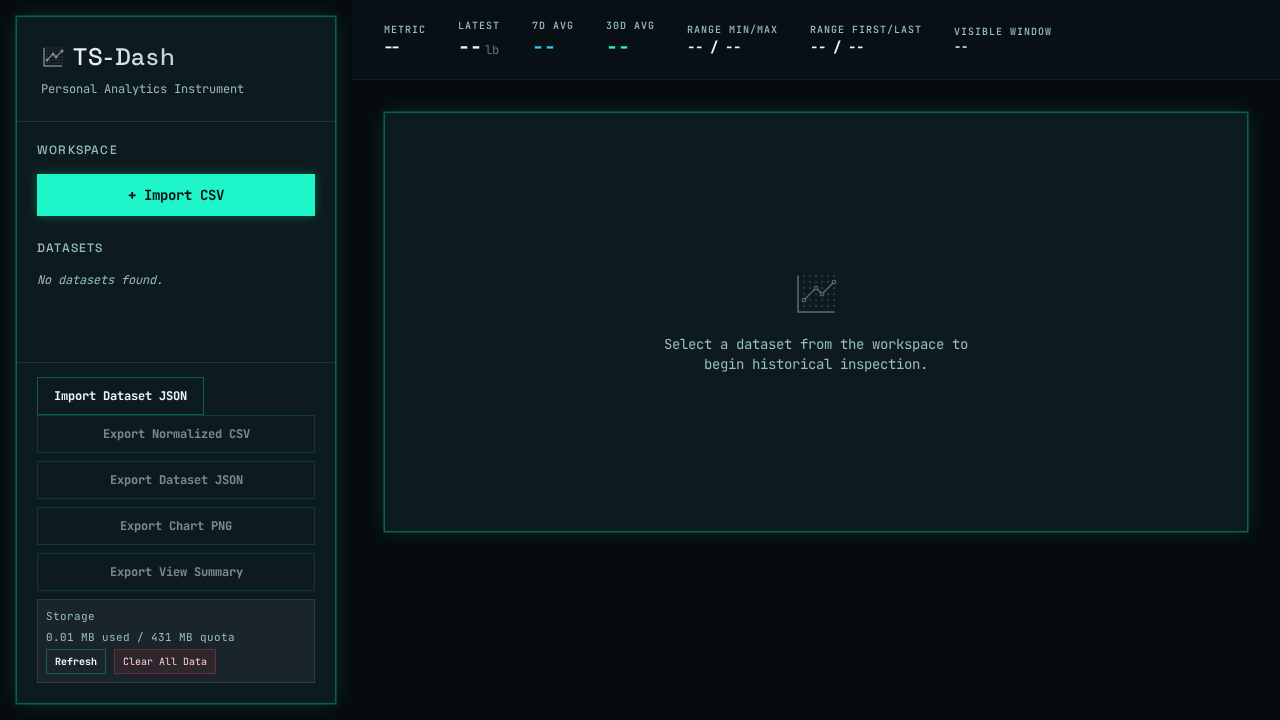Click the 'lb' unit next to LATEST

click(492, 50)
